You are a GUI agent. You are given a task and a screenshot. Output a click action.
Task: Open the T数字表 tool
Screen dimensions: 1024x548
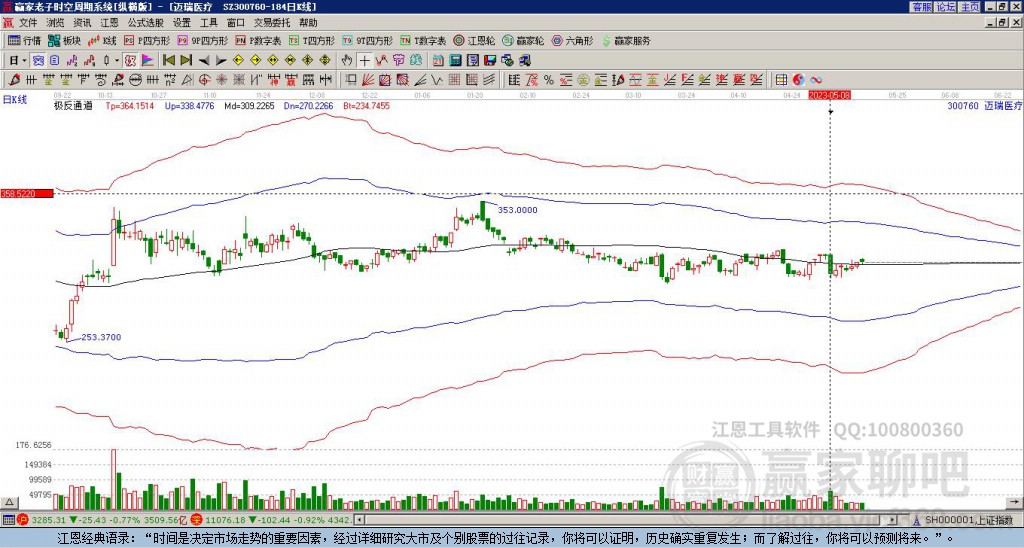click(423, 40)
